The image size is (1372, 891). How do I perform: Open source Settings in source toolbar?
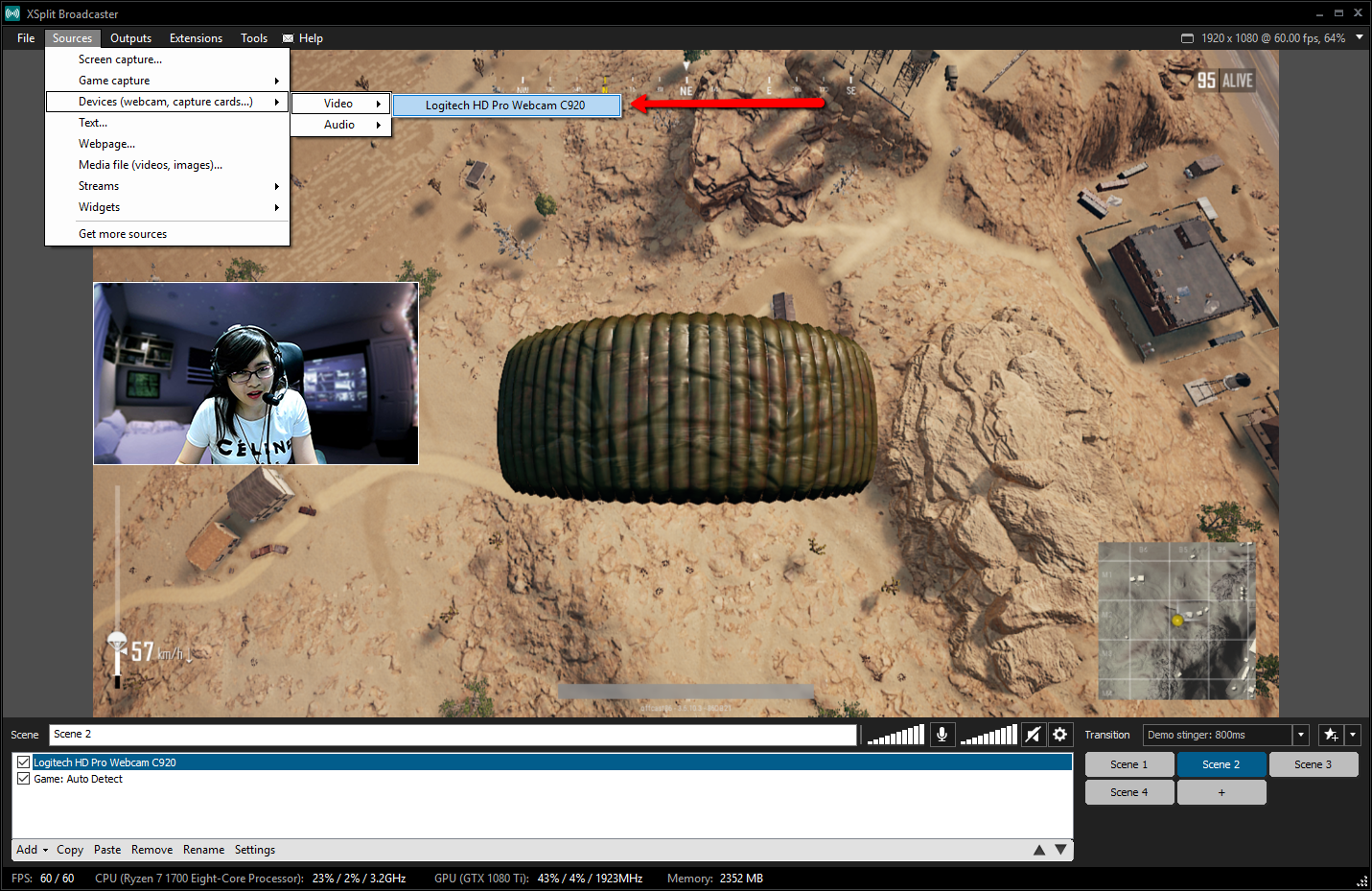coord(255,850)
